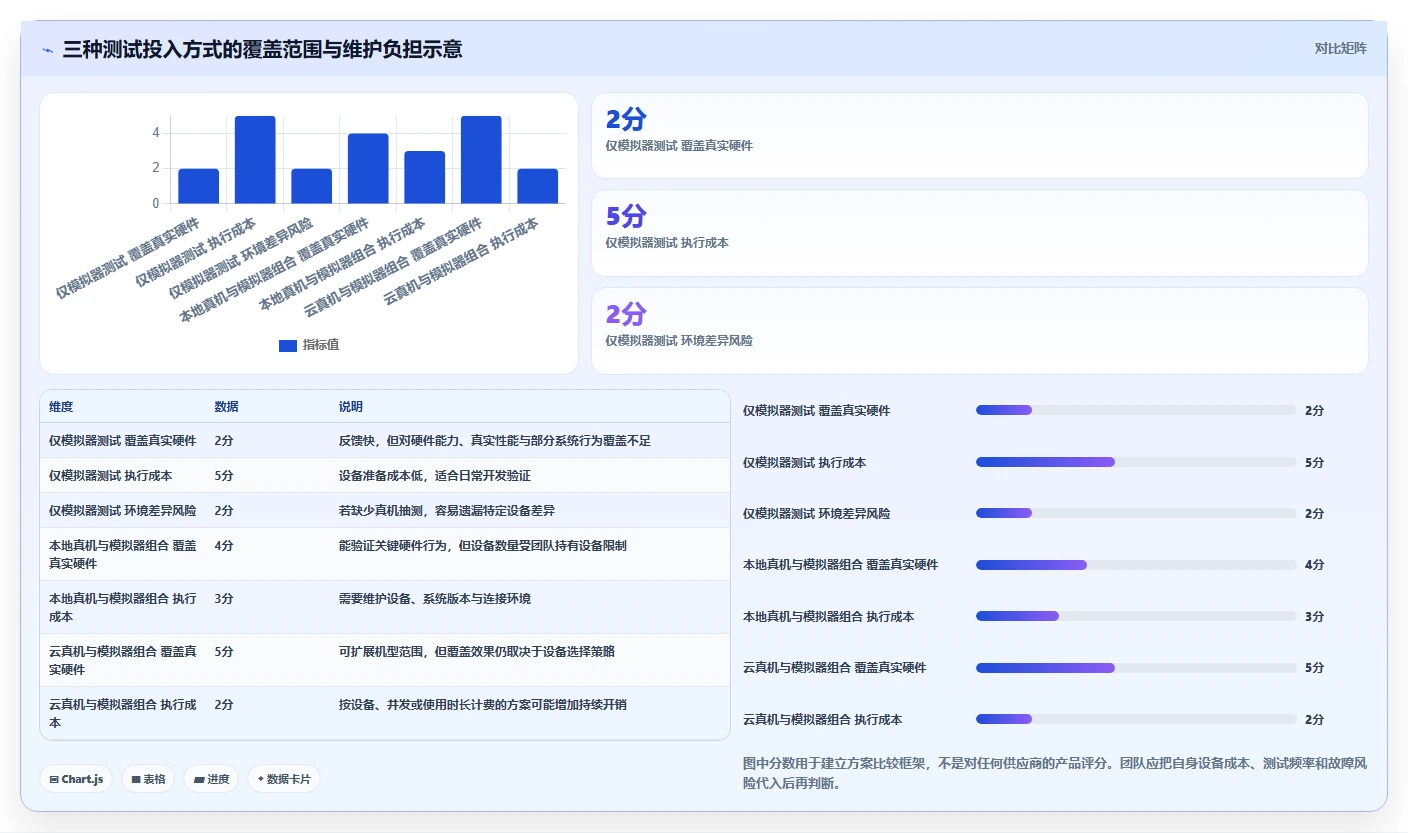Click the 数据卡片 tag button
1408x833 pixels.
(284, 779)
